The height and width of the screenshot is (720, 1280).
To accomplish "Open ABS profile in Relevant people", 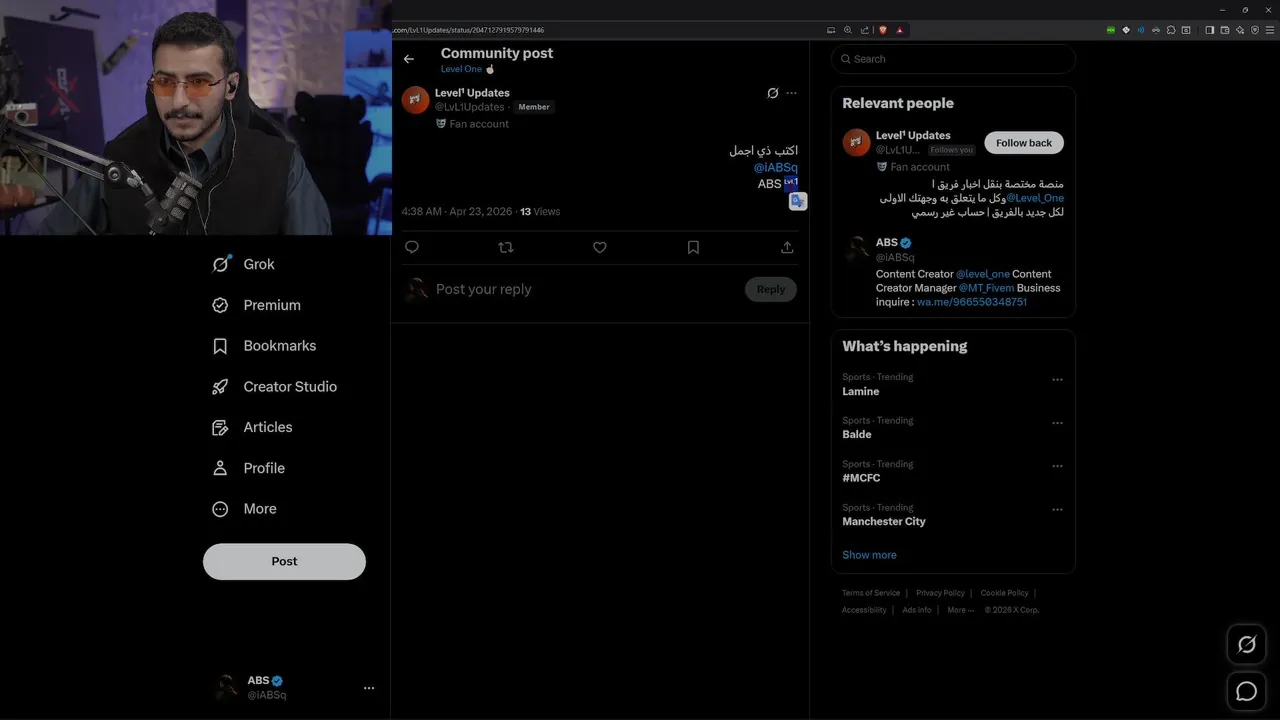I will pos(886,243).
